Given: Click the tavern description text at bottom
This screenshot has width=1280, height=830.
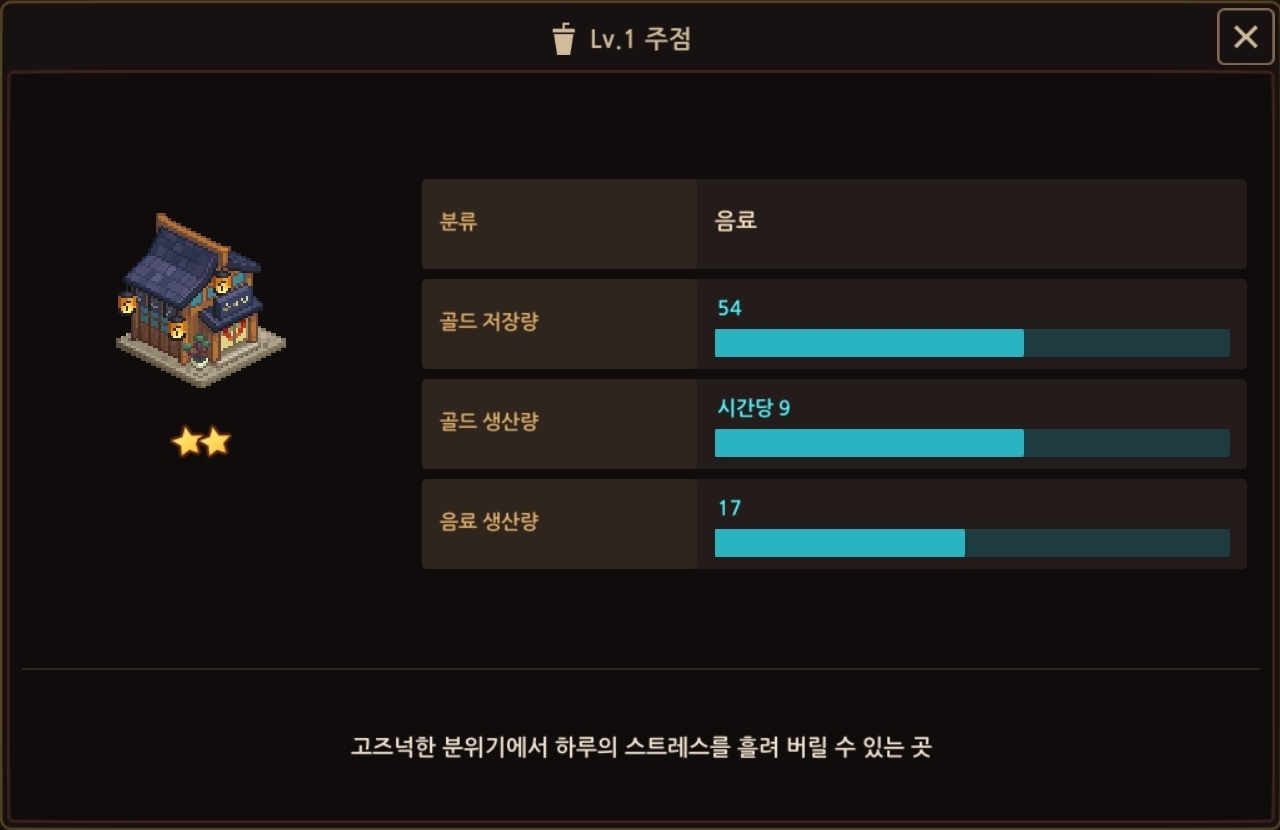Looking at the screenshot, I should [x=641, y=747].
